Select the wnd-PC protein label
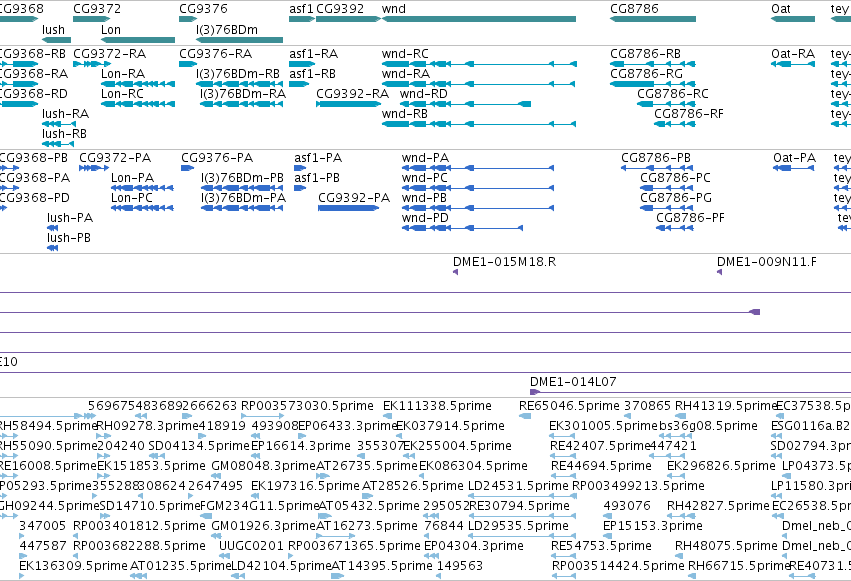This screenshot has width=851, height=581. (x=425, y=178)
